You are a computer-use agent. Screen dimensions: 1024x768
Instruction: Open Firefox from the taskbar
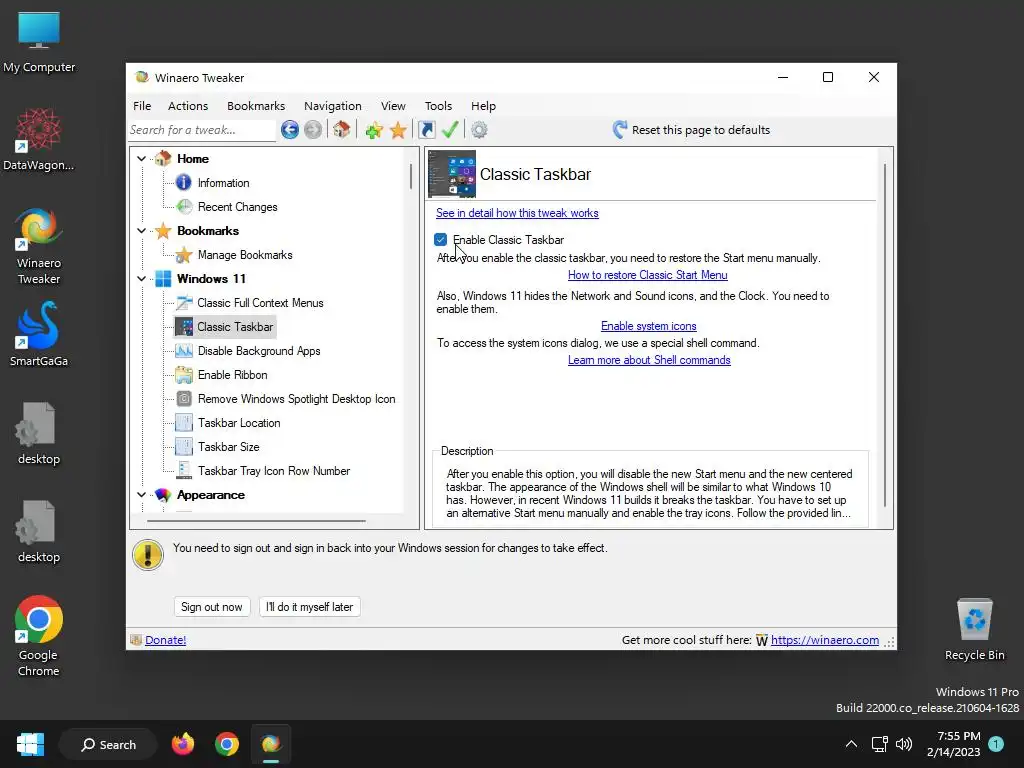(x=183, y=744)
